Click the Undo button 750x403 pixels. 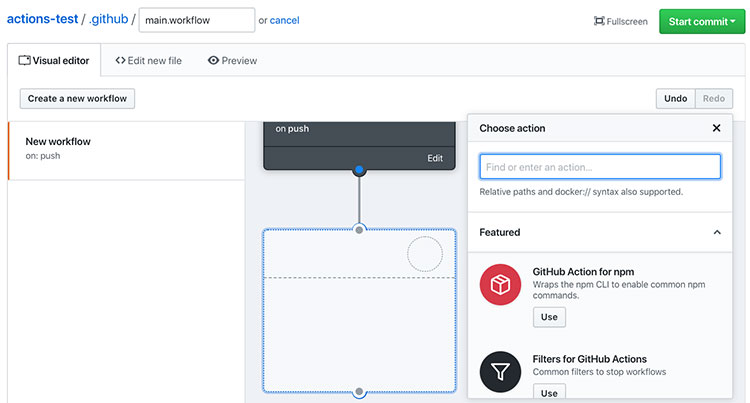click(x=675, y=98)
